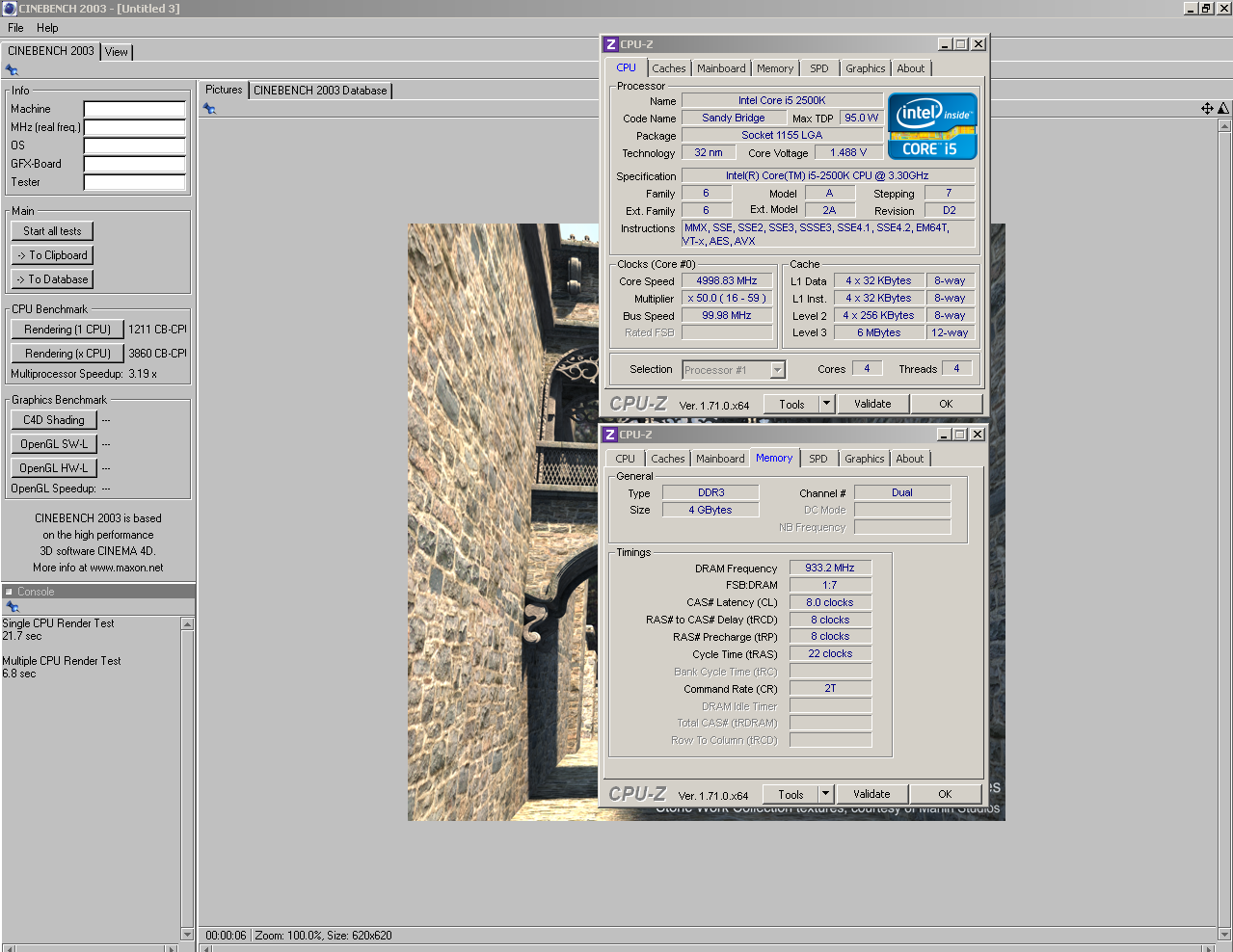1233x952 pixels.
Task: Click the Tester input field
Action: click(135, 182)
